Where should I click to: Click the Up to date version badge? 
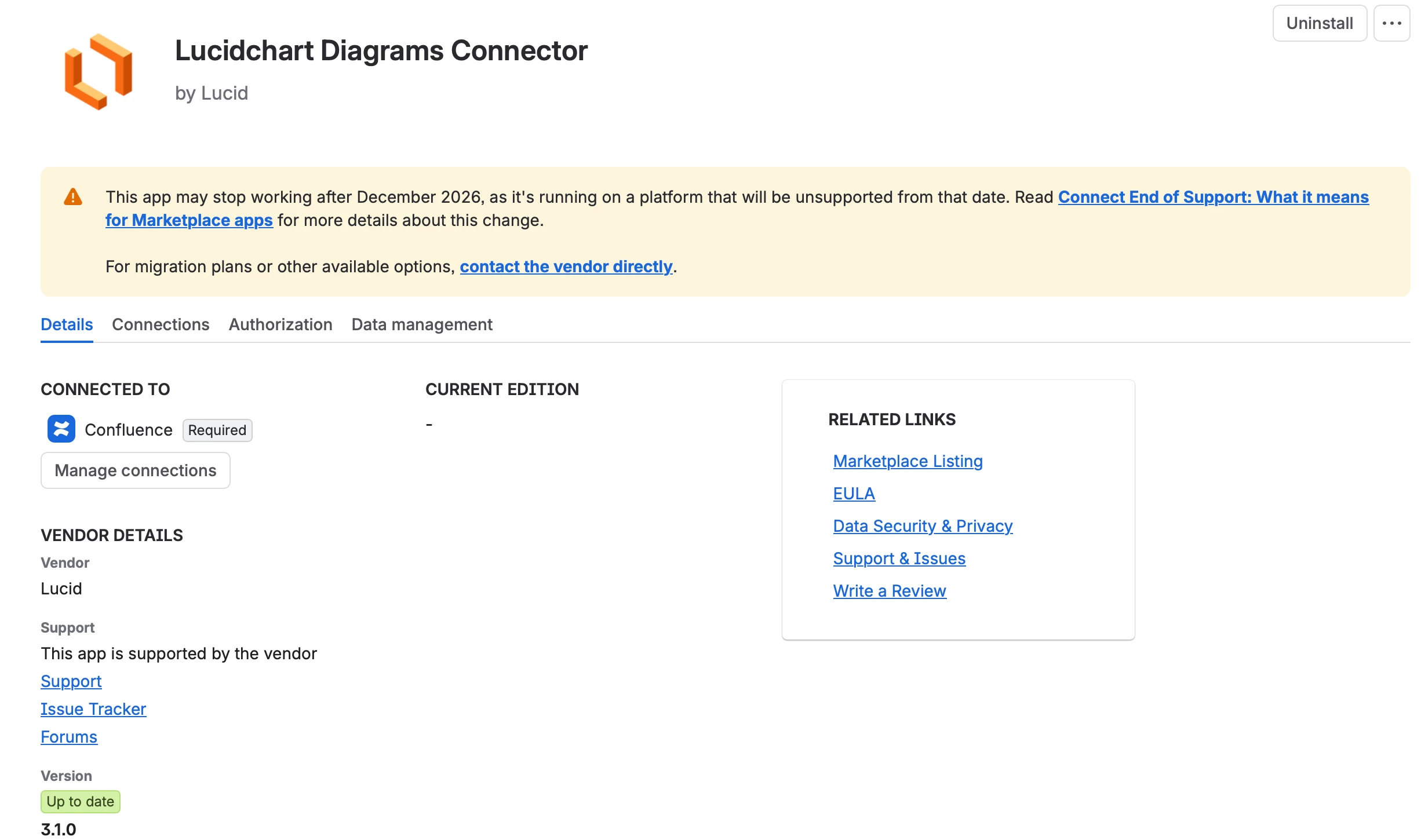click(x=81, y=802)
